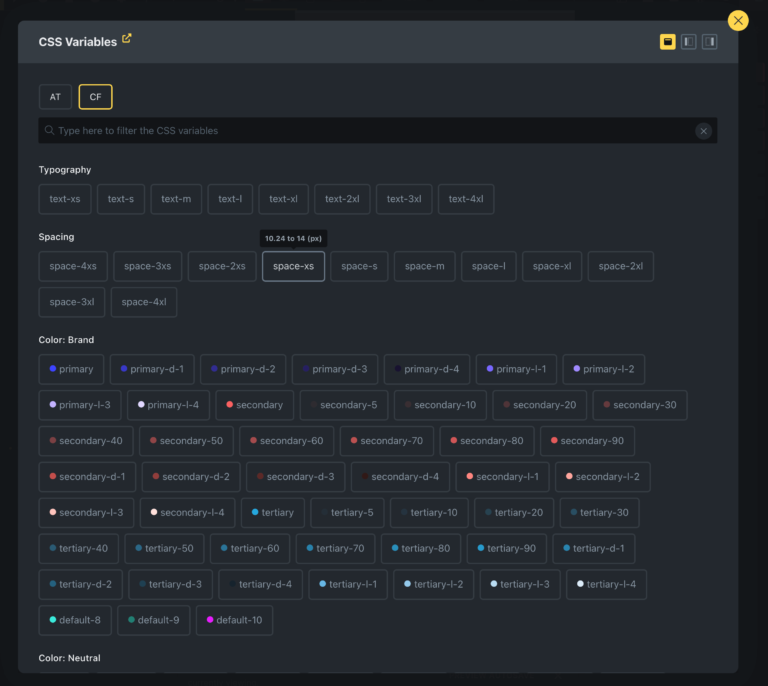The height and width of the screenshot is (686, 768).
Task: Pick the text-4xl typography variable
Action: pyautogui.click(x=465, y=199)
